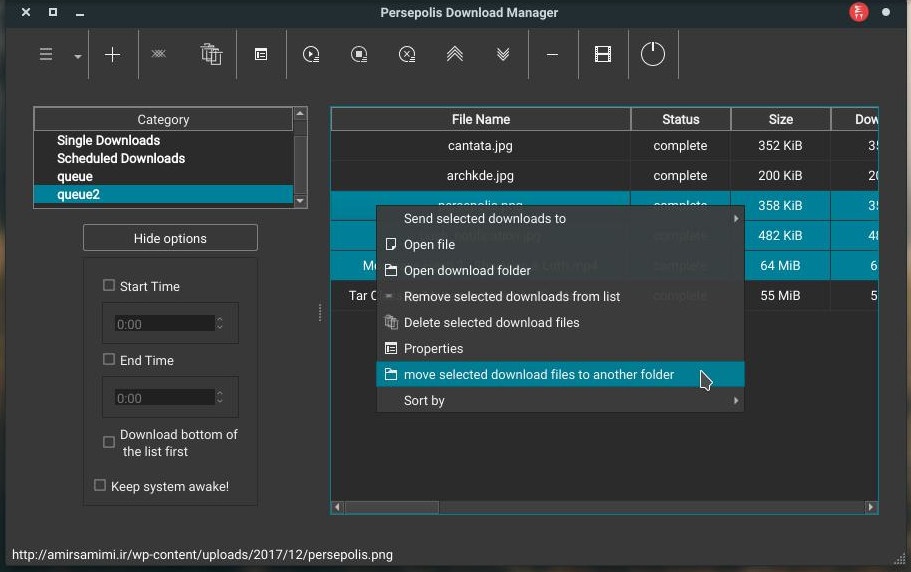Click the power exit icon in toolbar
This screenshot has width=911, height=572.
(652, 54)
